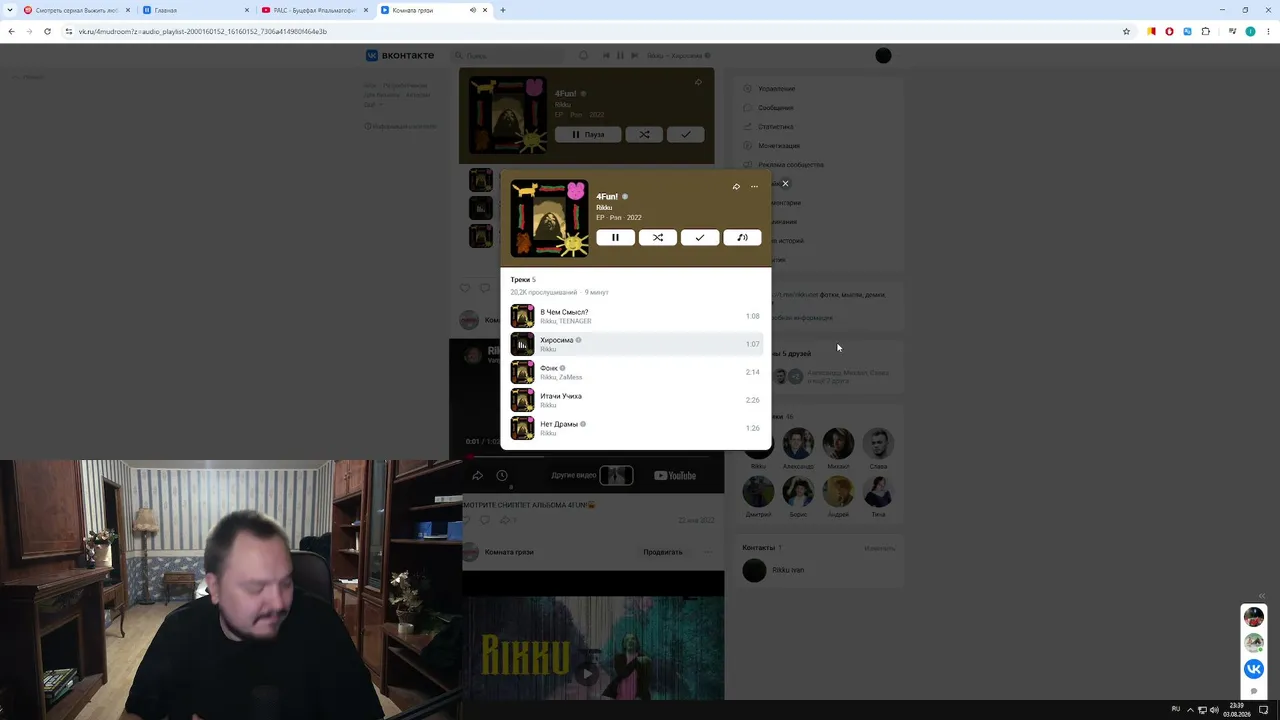Screen dimensions: 1280x720
Task: Open the Rikku artist link in the popup header
Action: [x=604, y=207]
